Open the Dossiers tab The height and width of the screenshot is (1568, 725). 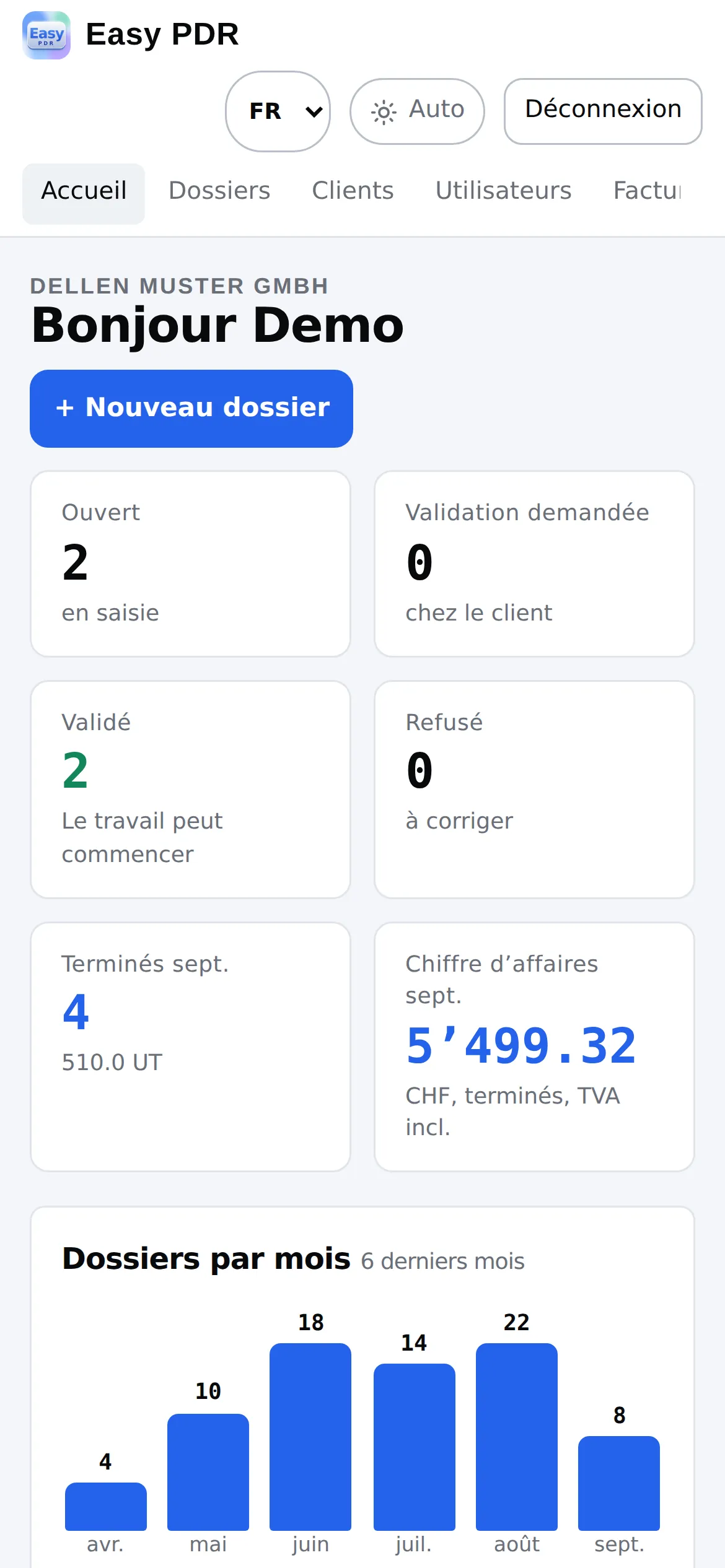pyautogui.click(x=219, y=191)
